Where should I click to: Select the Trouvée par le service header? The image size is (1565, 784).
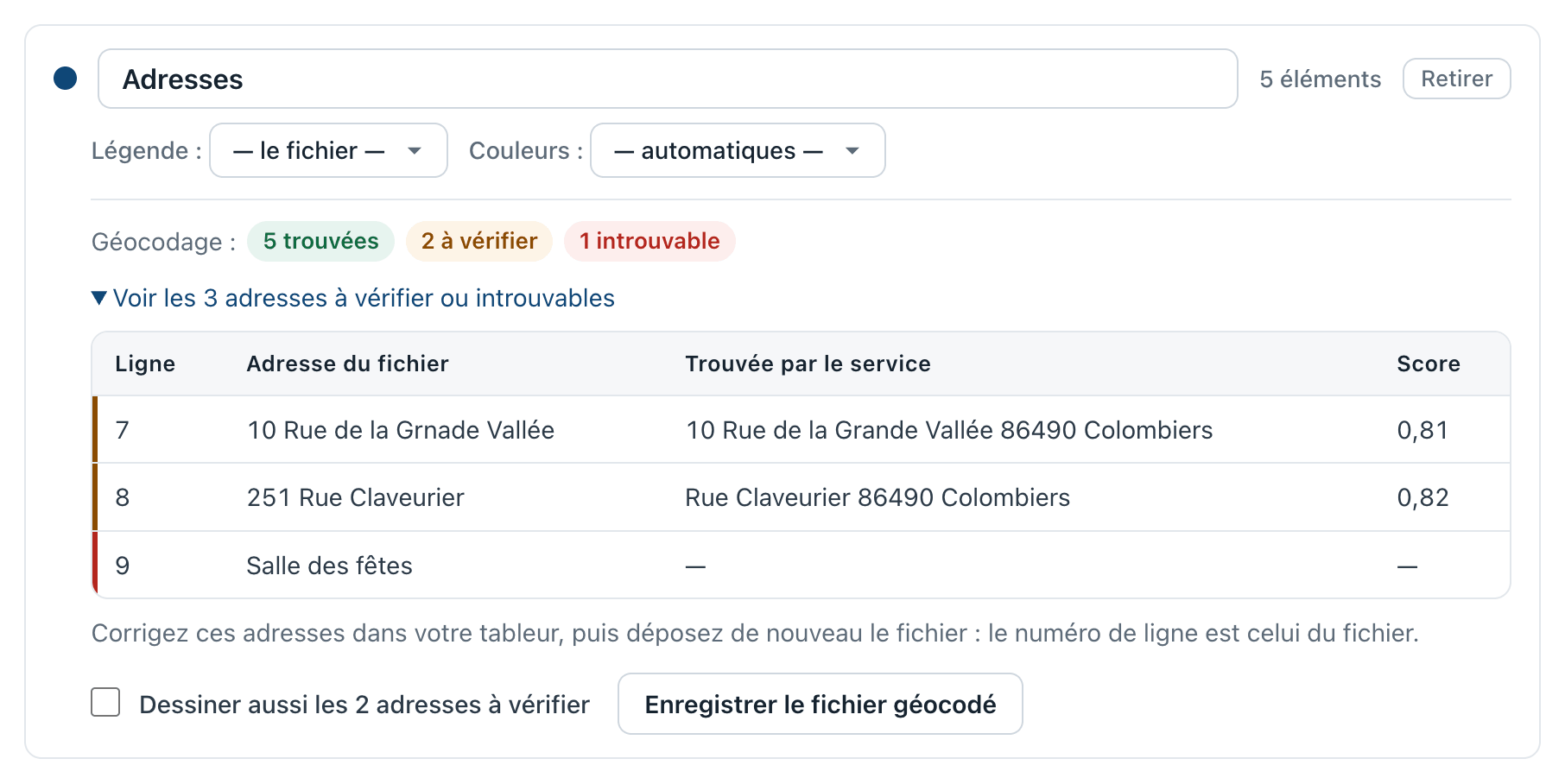click(x=808, y=364)
